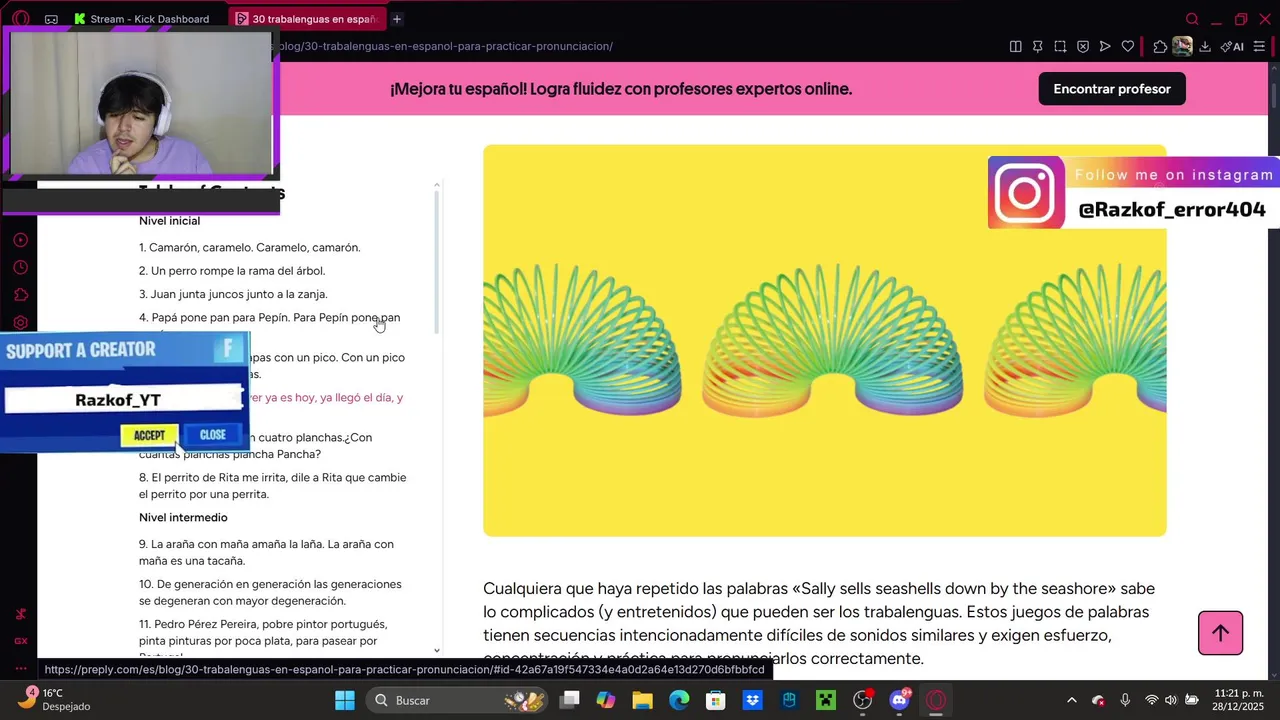Expand hidden system tray icons chevron
This screenshot has width=1280, height=720.
click(1072, 700)
